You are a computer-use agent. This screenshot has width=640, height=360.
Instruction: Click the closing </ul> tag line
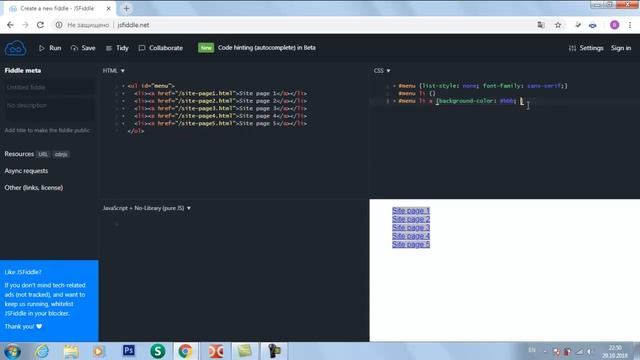click(136, 131)
